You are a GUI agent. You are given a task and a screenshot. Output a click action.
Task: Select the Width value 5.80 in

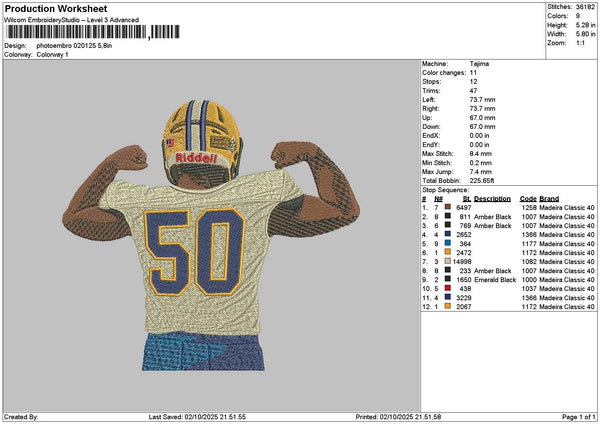pos(585,34)
